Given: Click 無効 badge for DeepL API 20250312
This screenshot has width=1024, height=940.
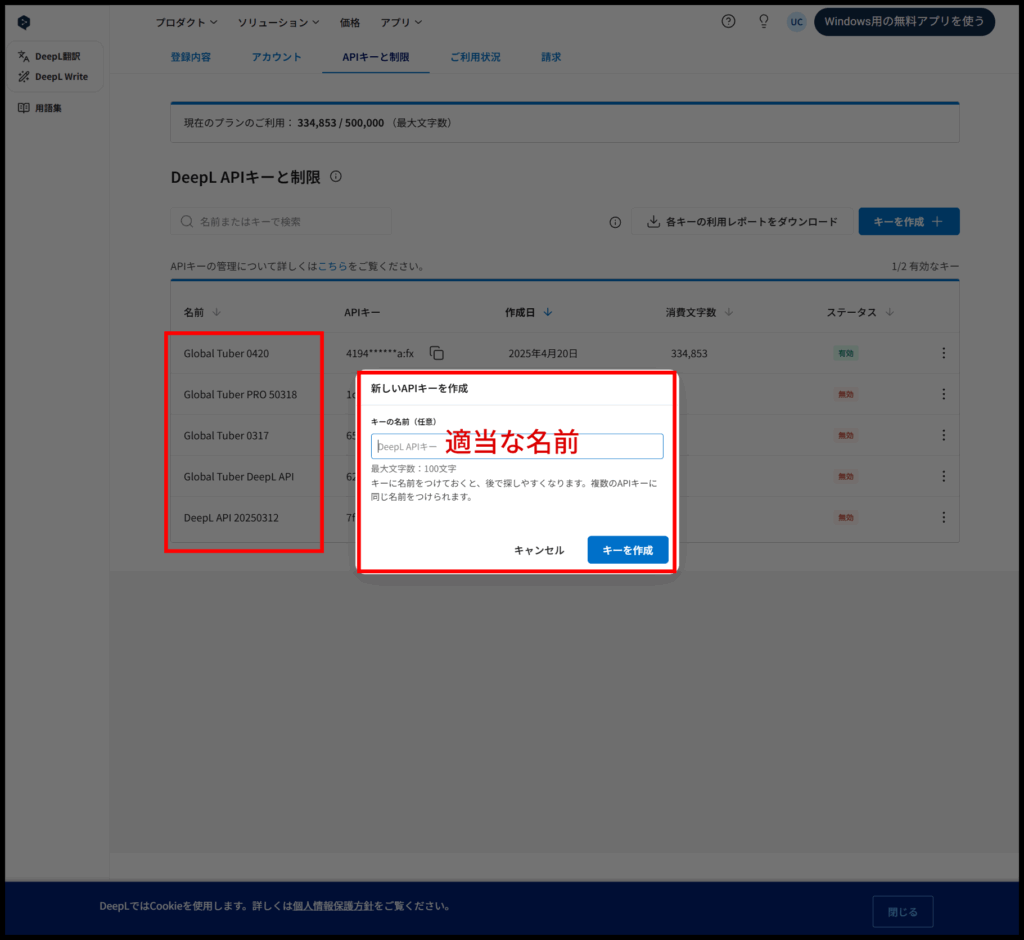Looking at the screenshot, I should [846, 517].
